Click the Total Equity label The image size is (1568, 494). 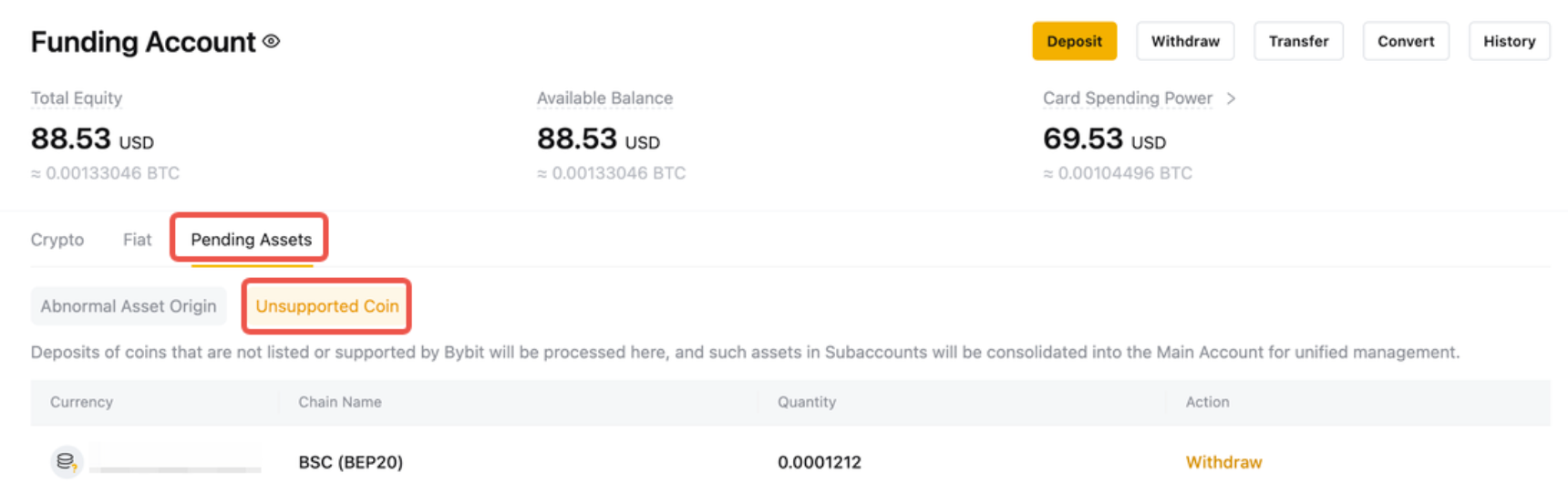pyautogui.click(x=77, y=98)
